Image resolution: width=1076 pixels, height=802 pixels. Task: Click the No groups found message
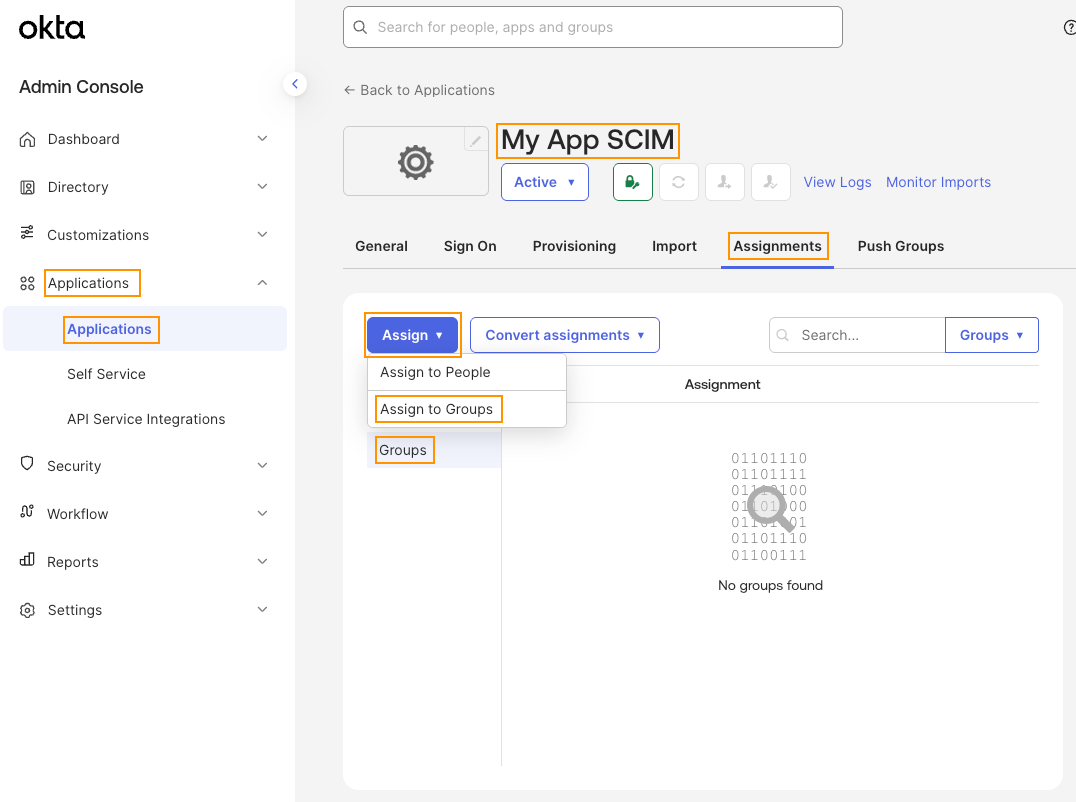point(770,585)
